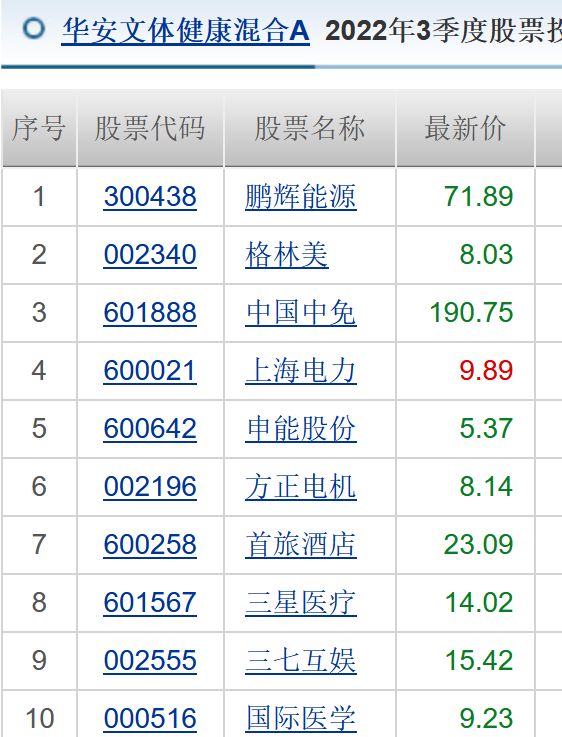Open the 申能股份 stock name link
The image size is (562, 737).
tap(301, 428)
